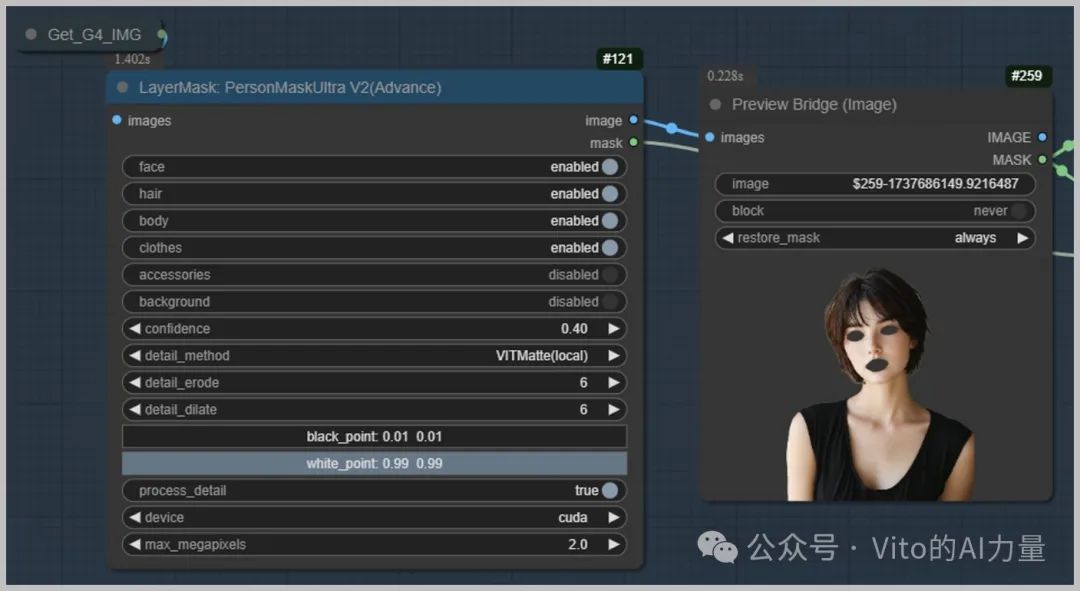Collapse the Preview Bridge node dot
Viewport: 1080px width, 591px height.
click(x=716, y=104)
